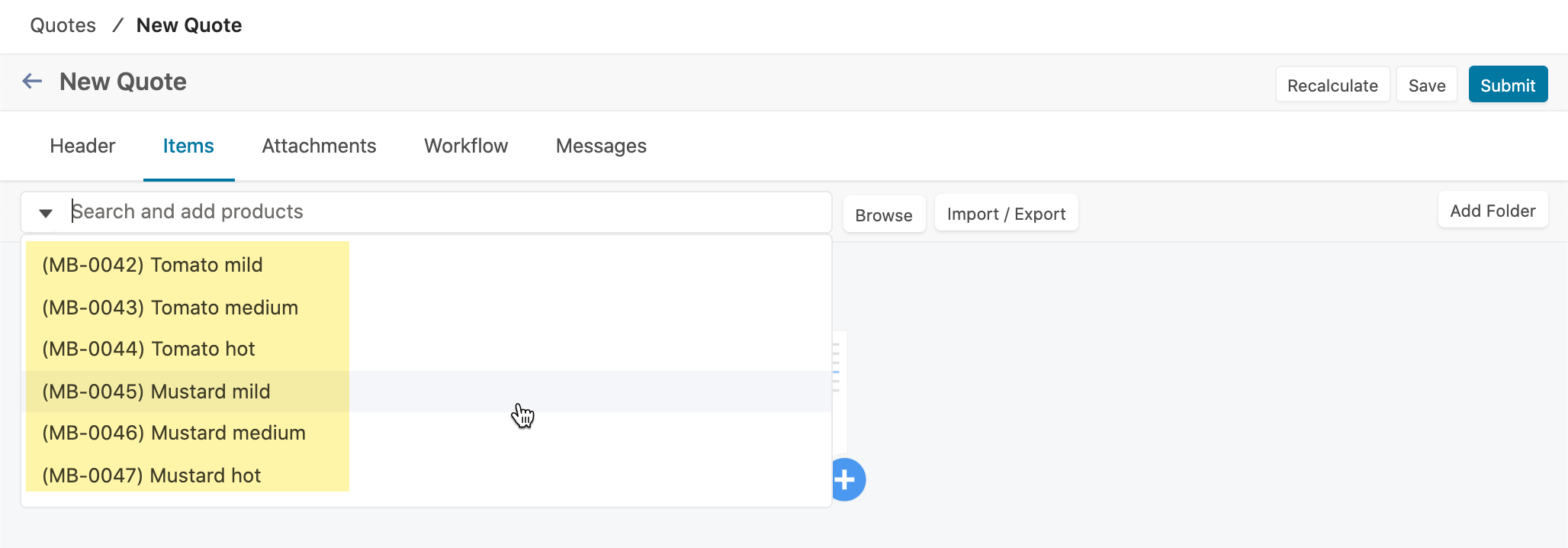Click the Add Folder button
Viewport: 1568px width, 548px height.
click(1492, 211)
